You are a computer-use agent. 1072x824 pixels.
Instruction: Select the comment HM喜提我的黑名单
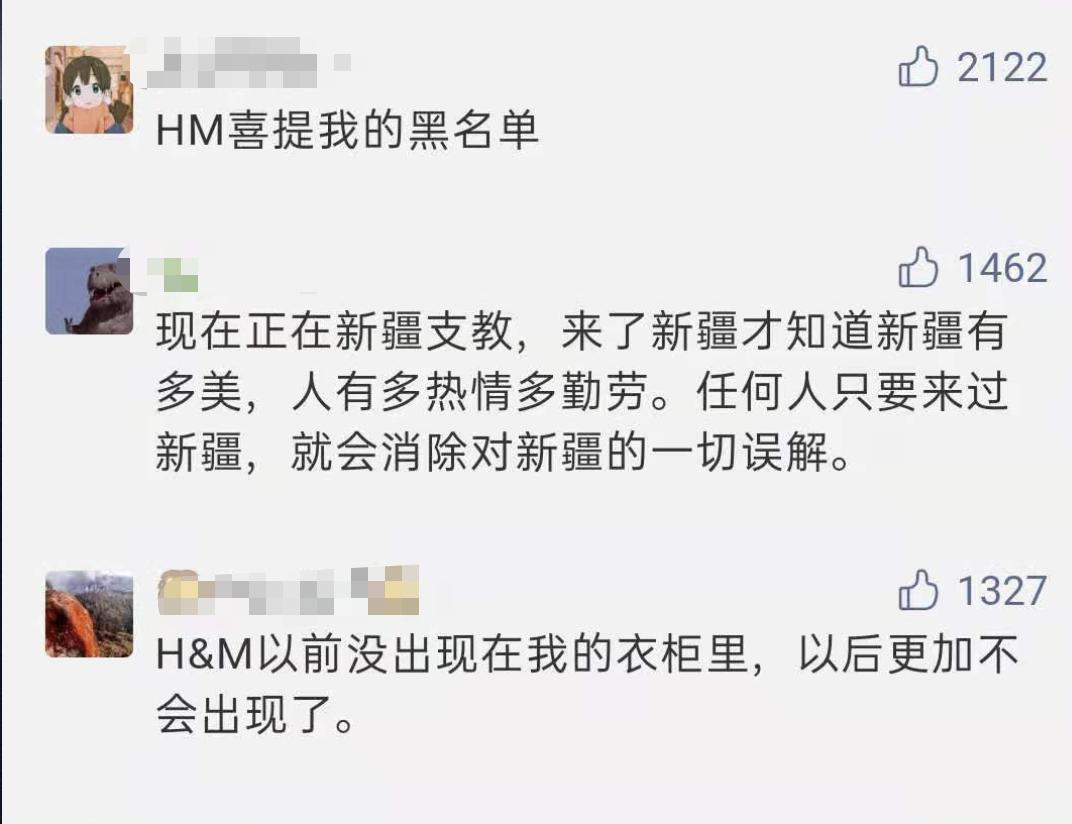click(x=347, y=130)
